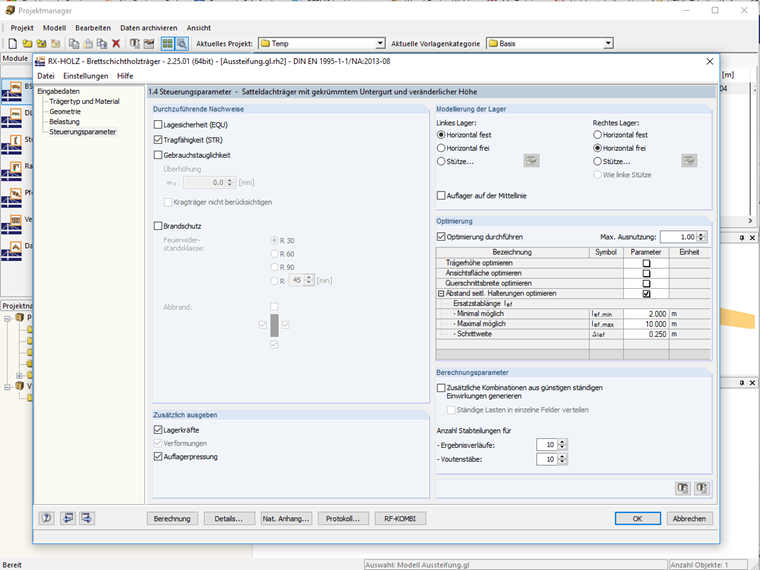Click Ergebnisverläufe division count stepper
This screenshot has height=570, width=760.
pyautogui.click(x=562, y=445)
